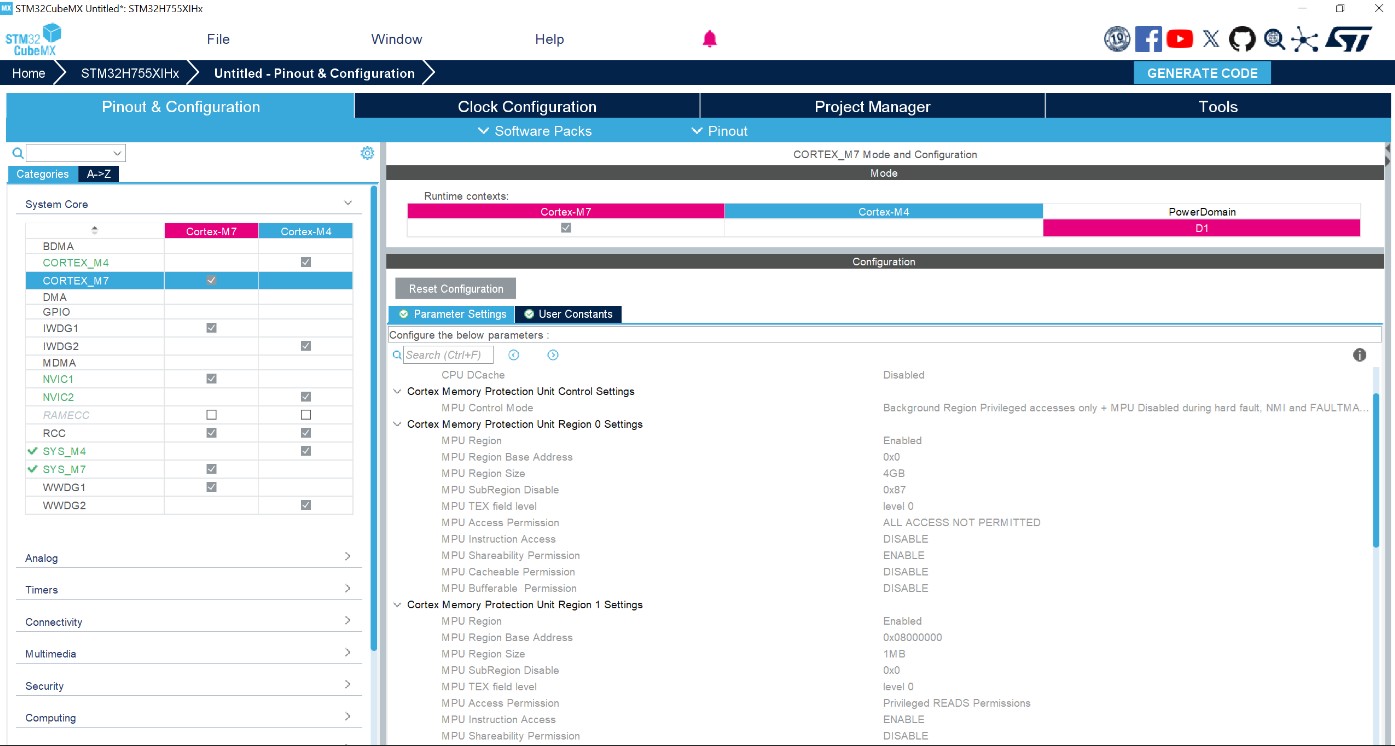Click the peripheral list vertical scrollbar

[x=375, y=417]
